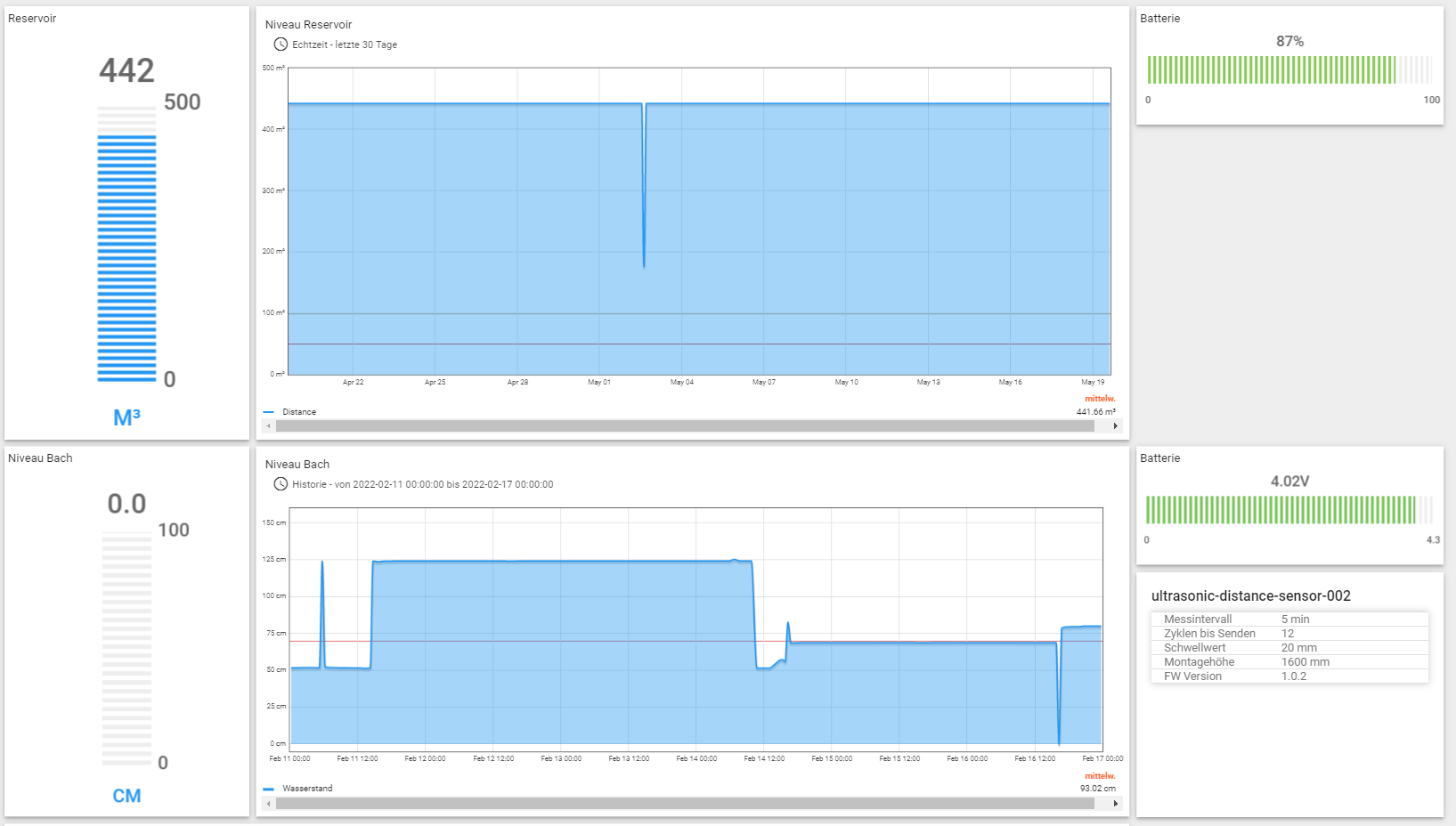Click the blue CM unit under Bach gauge

pos(126,796)
